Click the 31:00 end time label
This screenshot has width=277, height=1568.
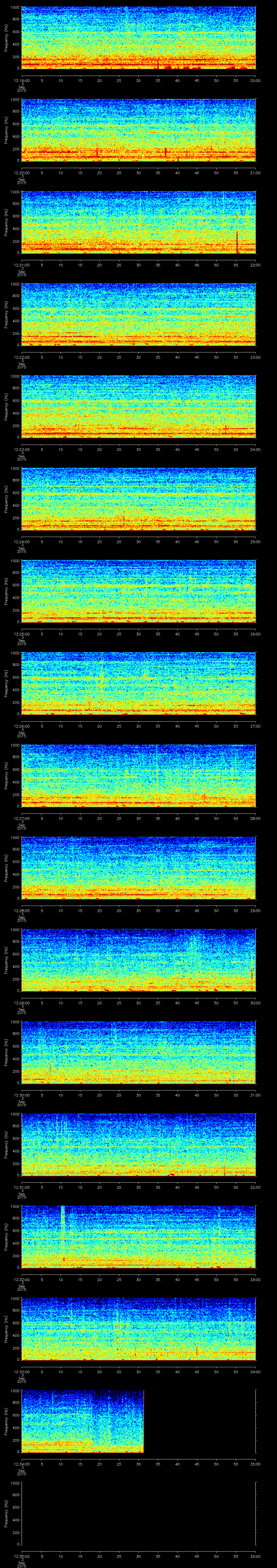[x=255, y=1095]
